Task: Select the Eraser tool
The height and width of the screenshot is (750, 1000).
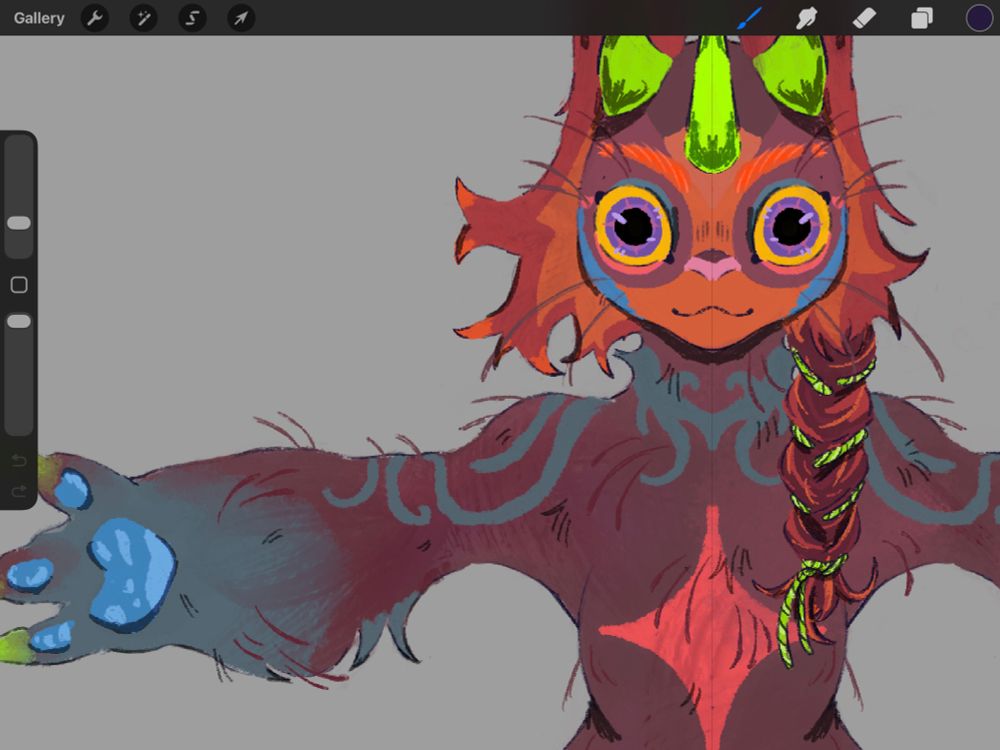Action: [865, 17]
